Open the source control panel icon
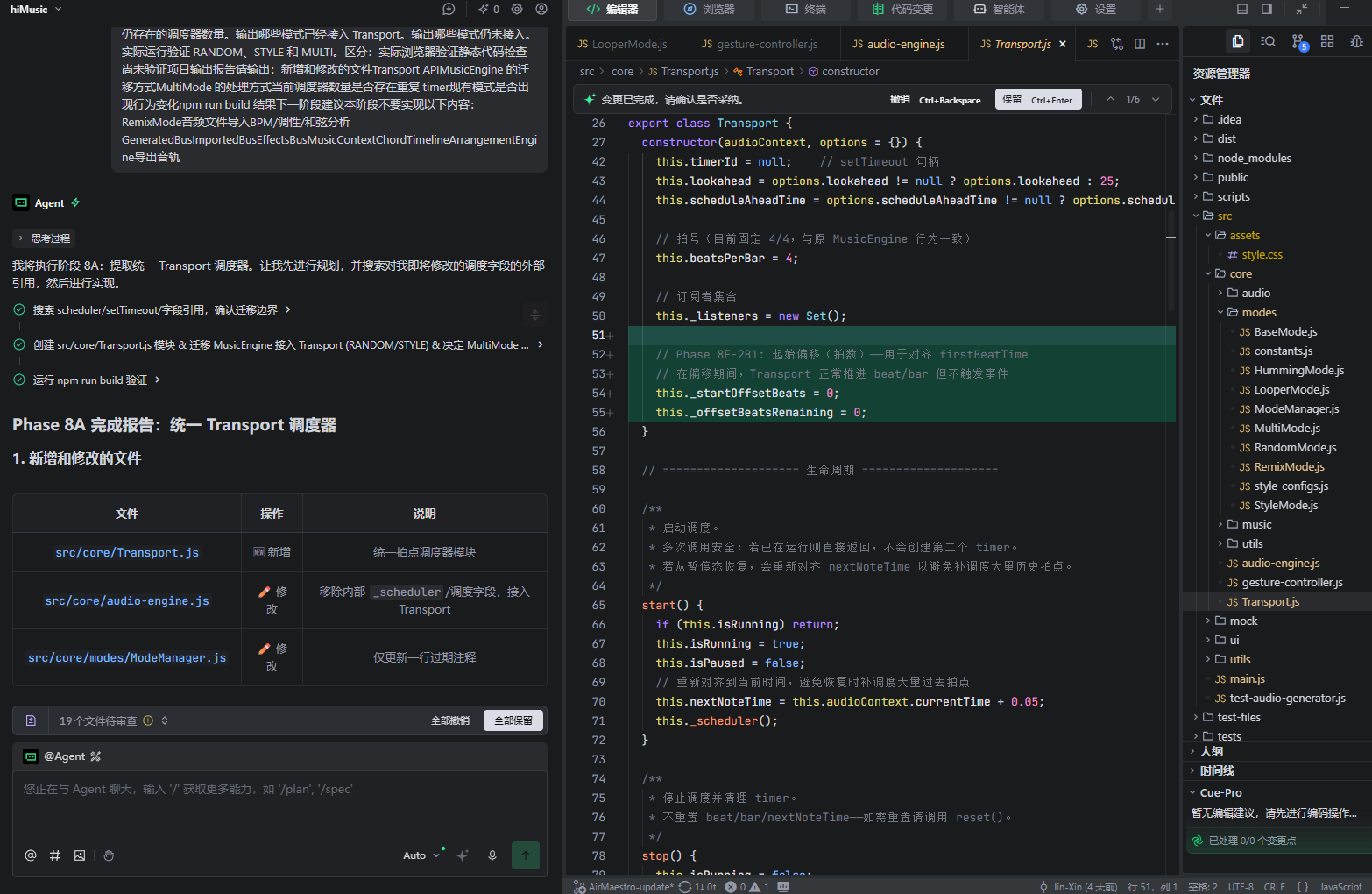 pyautogui.click(x=1298, y=42)
